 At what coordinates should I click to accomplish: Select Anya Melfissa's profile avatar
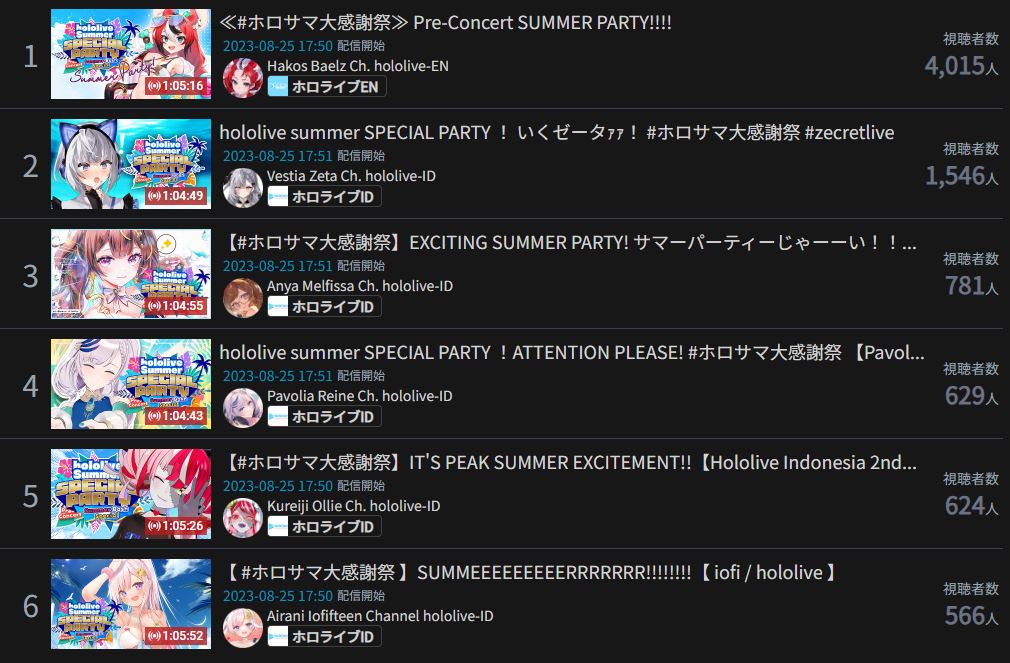(243, 298)
